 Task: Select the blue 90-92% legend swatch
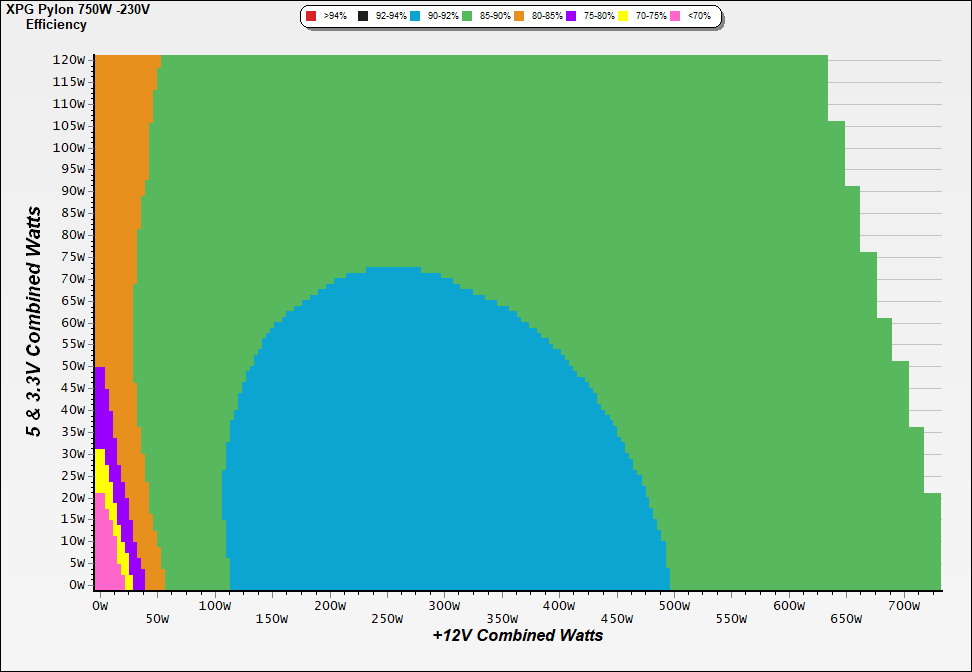[415, 17]
